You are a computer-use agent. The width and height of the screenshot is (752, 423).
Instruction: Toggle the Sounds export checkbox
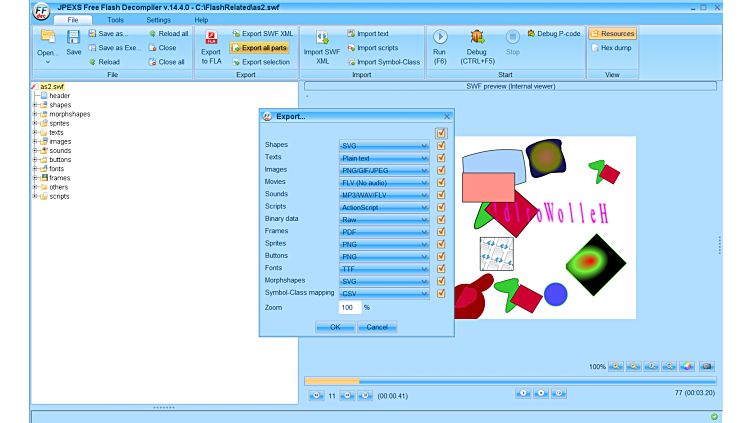click(441, 195)
